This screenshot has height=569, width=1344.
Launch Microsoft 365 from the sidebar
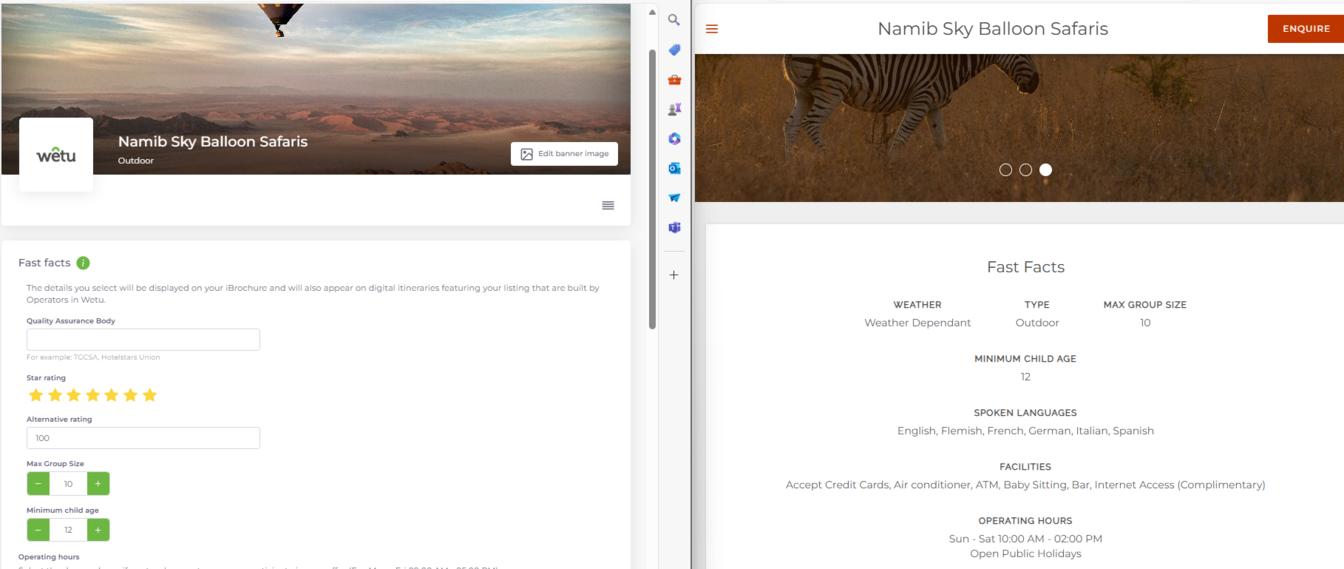click(x=674, y=139)
